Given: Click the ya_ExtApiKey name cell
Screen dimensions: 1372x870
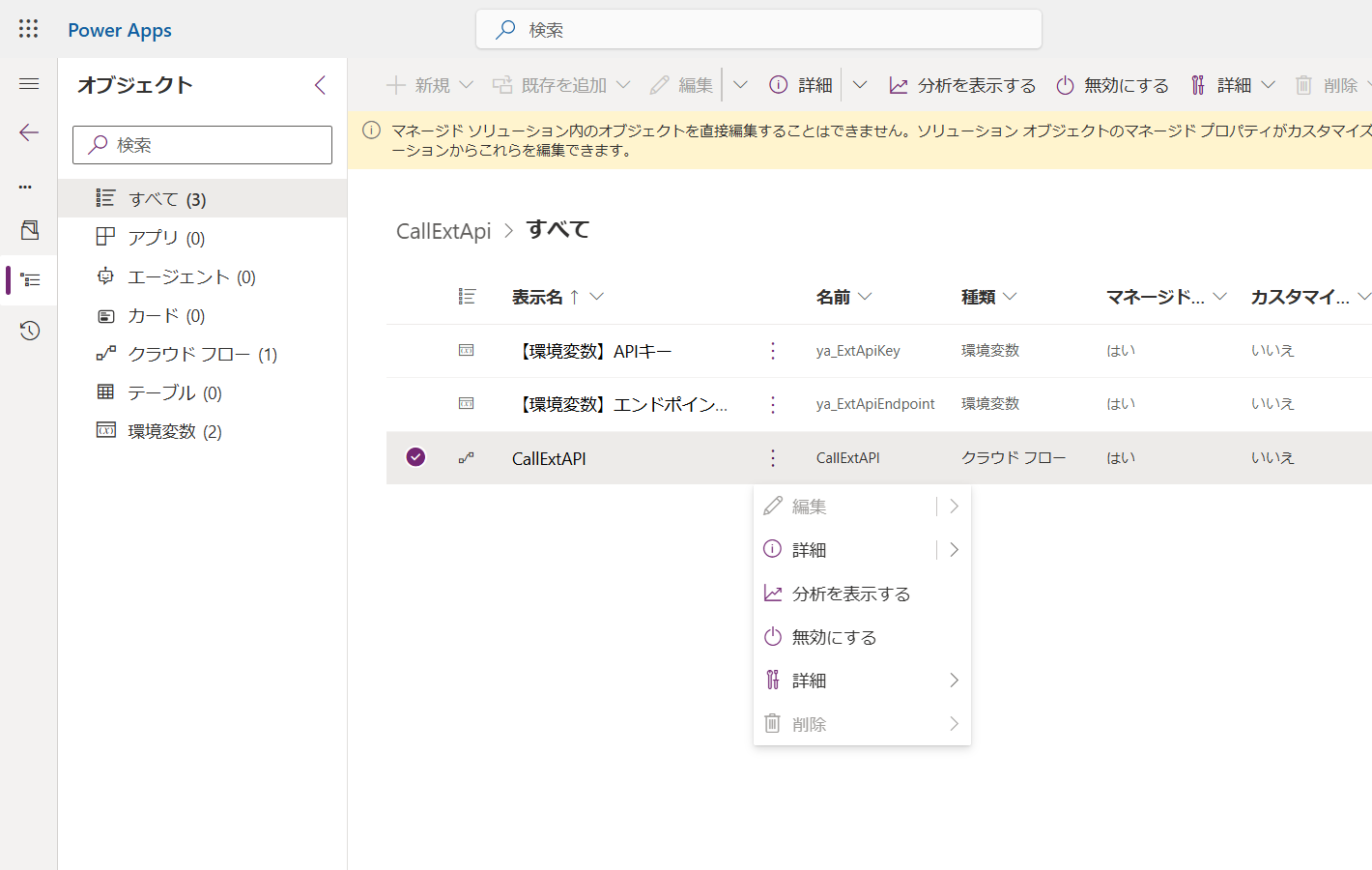Looking at the screenshot, I should click(858, 351).
